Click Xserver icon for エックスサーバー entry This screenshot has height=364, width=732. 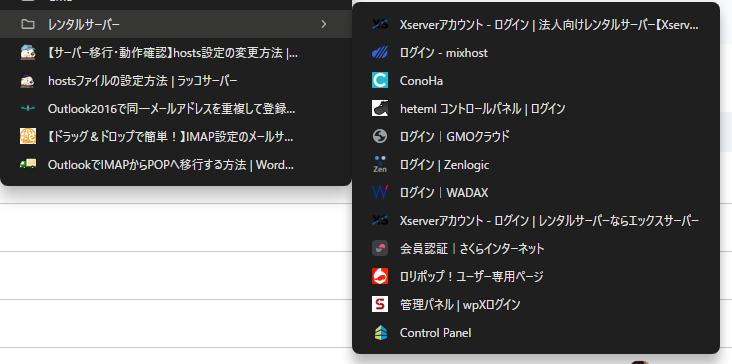(x=380, y=221)
